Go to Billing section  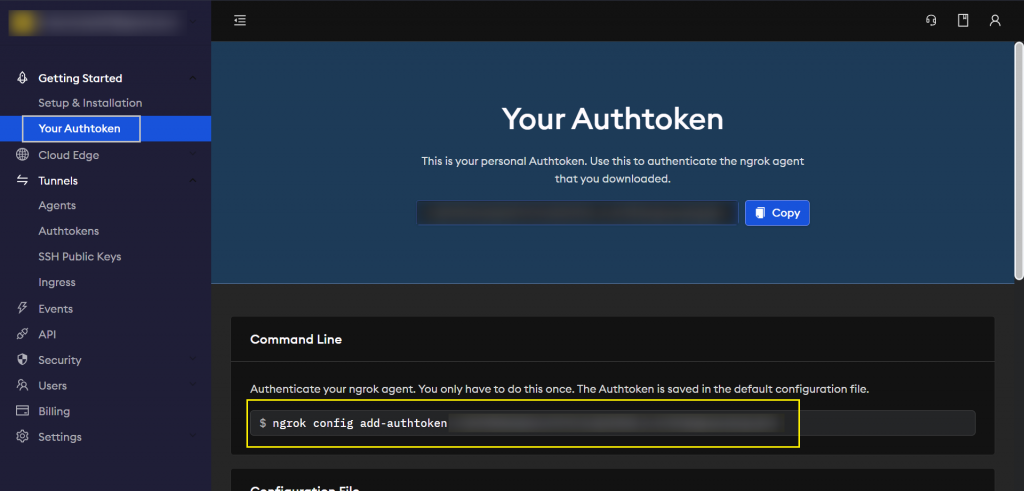click(x=54, y=411)
